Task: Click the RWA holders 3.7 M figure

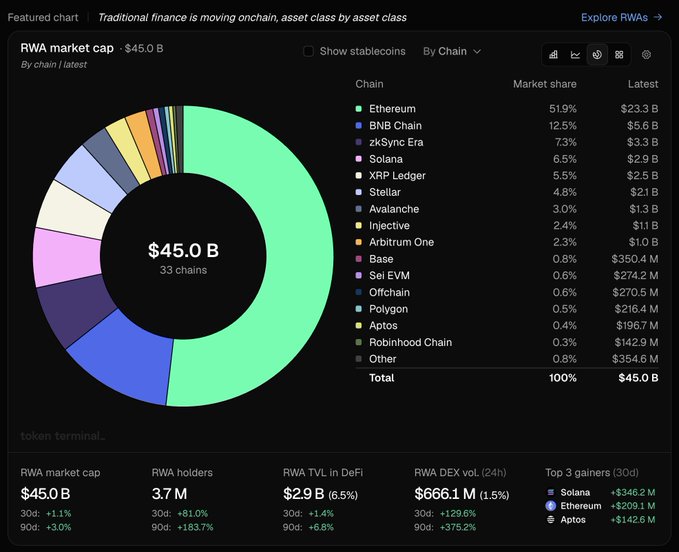Action: click(169, 494)
